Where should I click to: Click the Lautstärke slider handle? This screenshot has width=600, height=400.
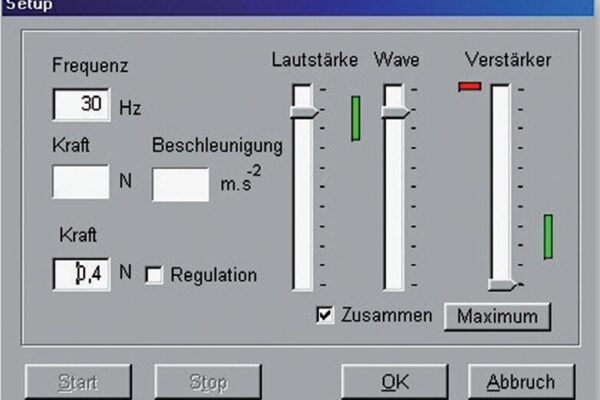pyautogui.click(x=303, y=112)
